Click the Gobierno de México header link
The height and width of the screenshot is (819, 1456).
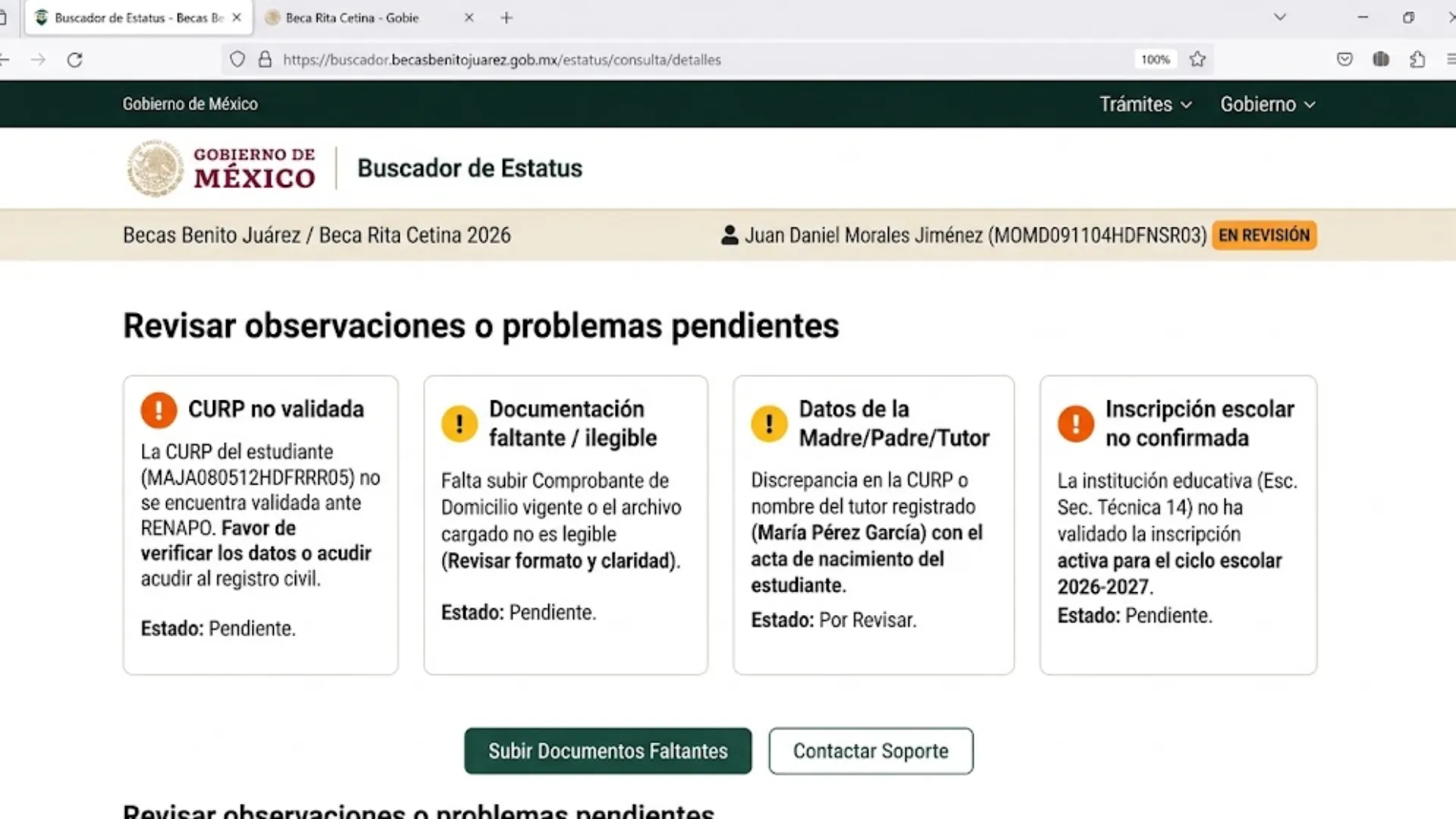[190, 104]
